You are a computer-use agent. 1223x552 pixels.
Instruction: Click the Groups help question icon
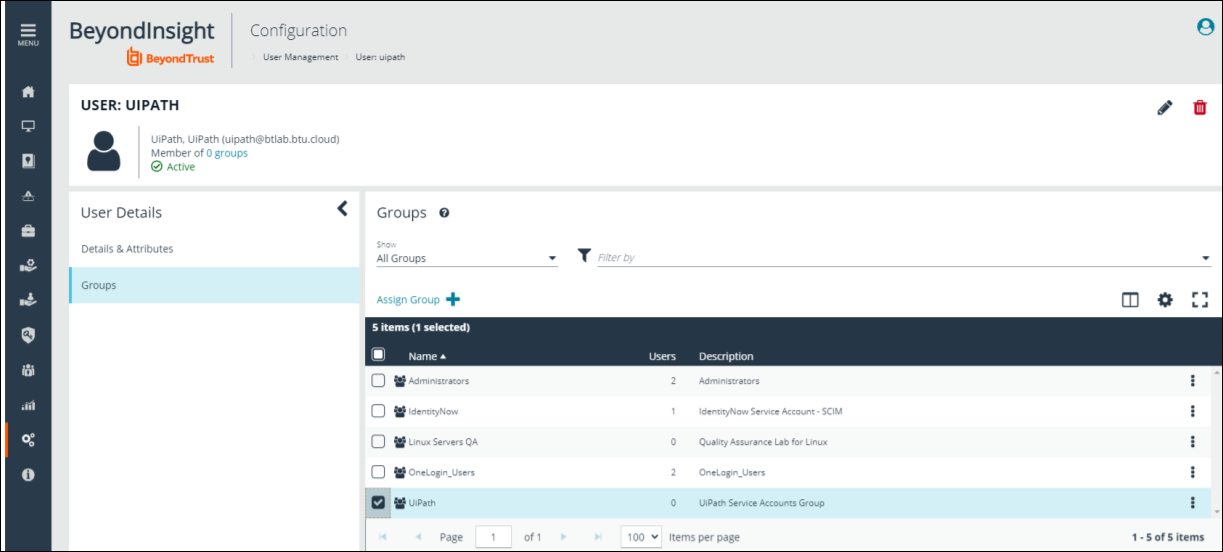point(444,213)
